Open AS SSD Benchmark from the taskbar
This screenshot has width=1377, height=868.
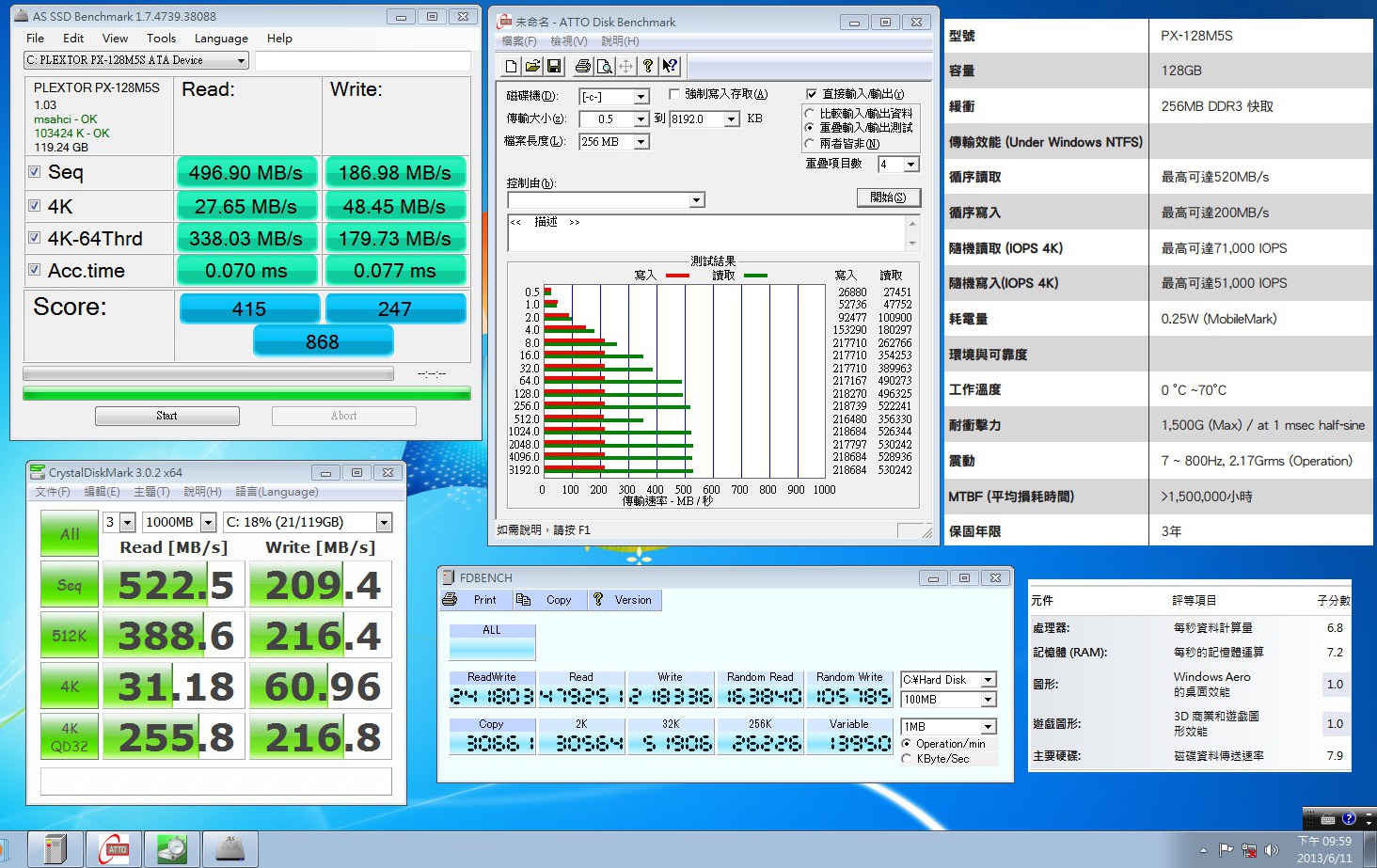click(230, 849)
